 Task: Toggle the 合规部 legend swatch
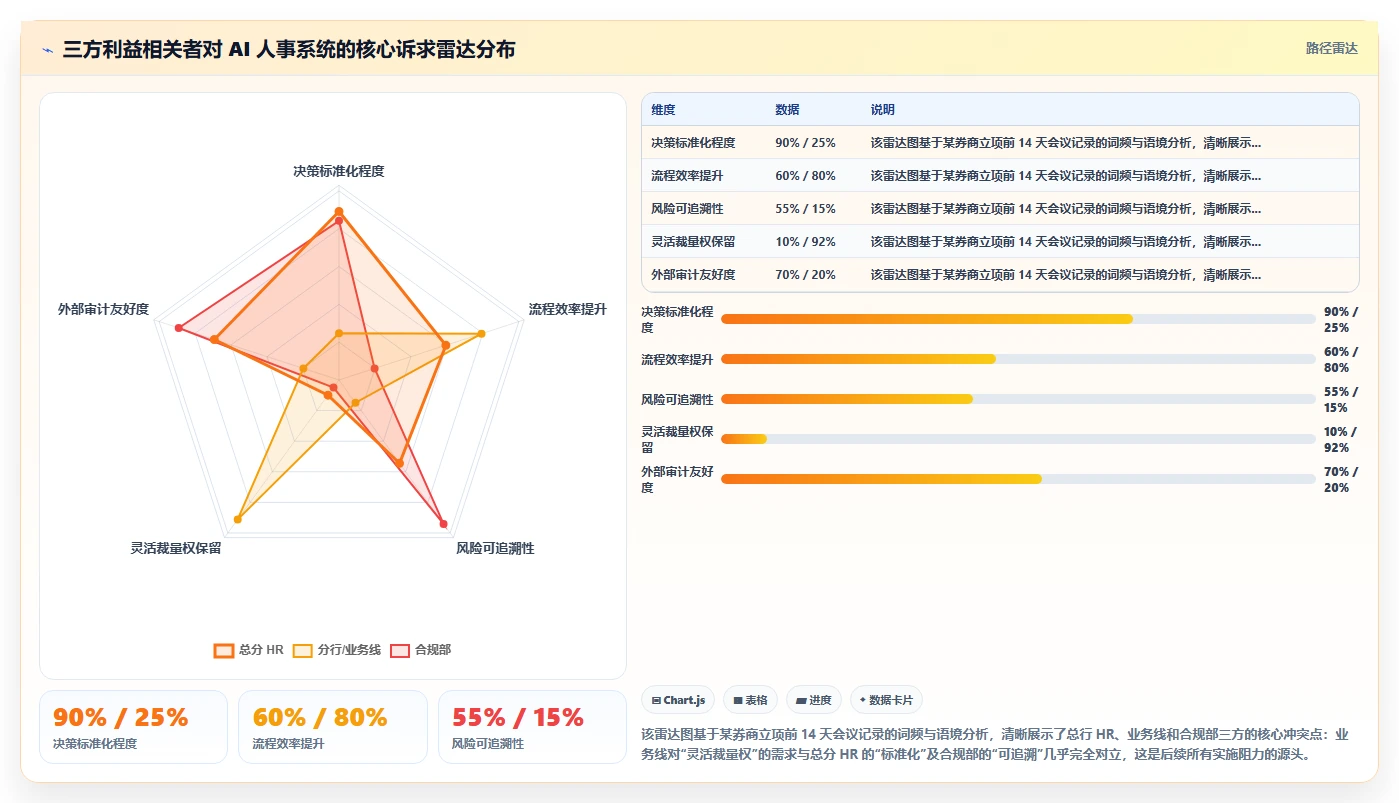click(x=400, y=650)
